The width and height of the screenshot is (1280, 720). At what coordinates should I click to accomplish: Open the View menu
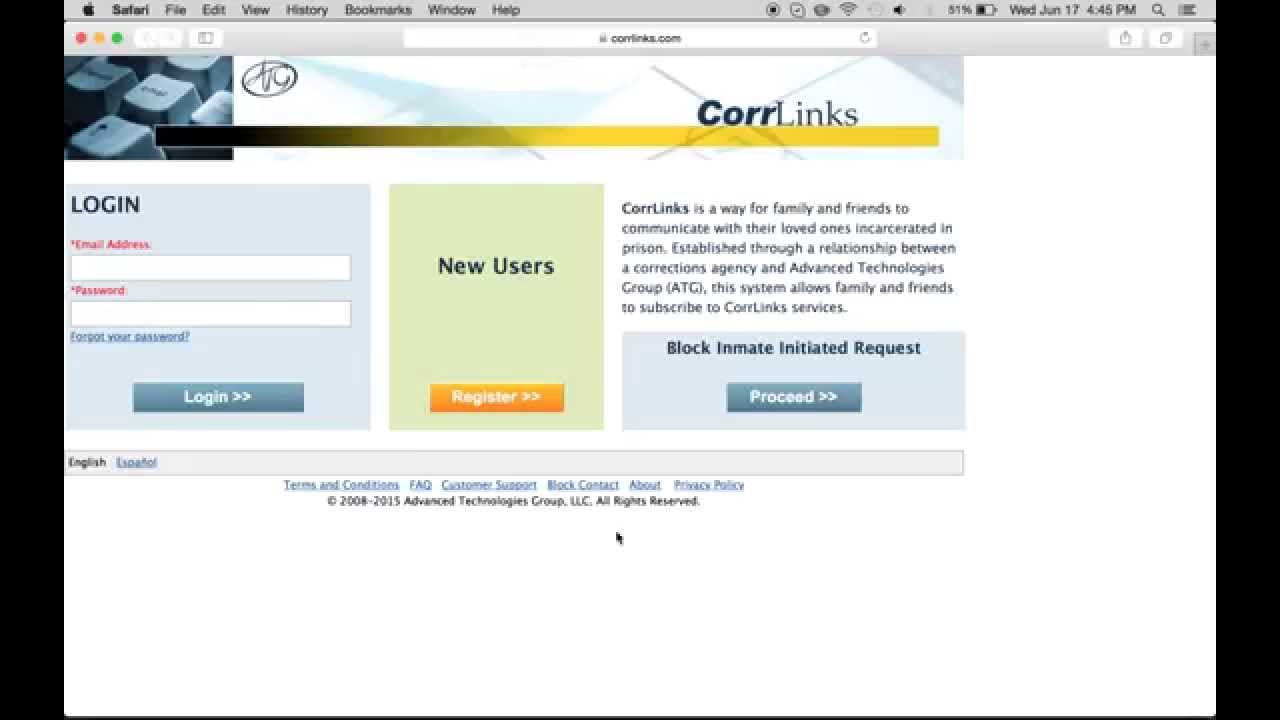tap(255, 10)
